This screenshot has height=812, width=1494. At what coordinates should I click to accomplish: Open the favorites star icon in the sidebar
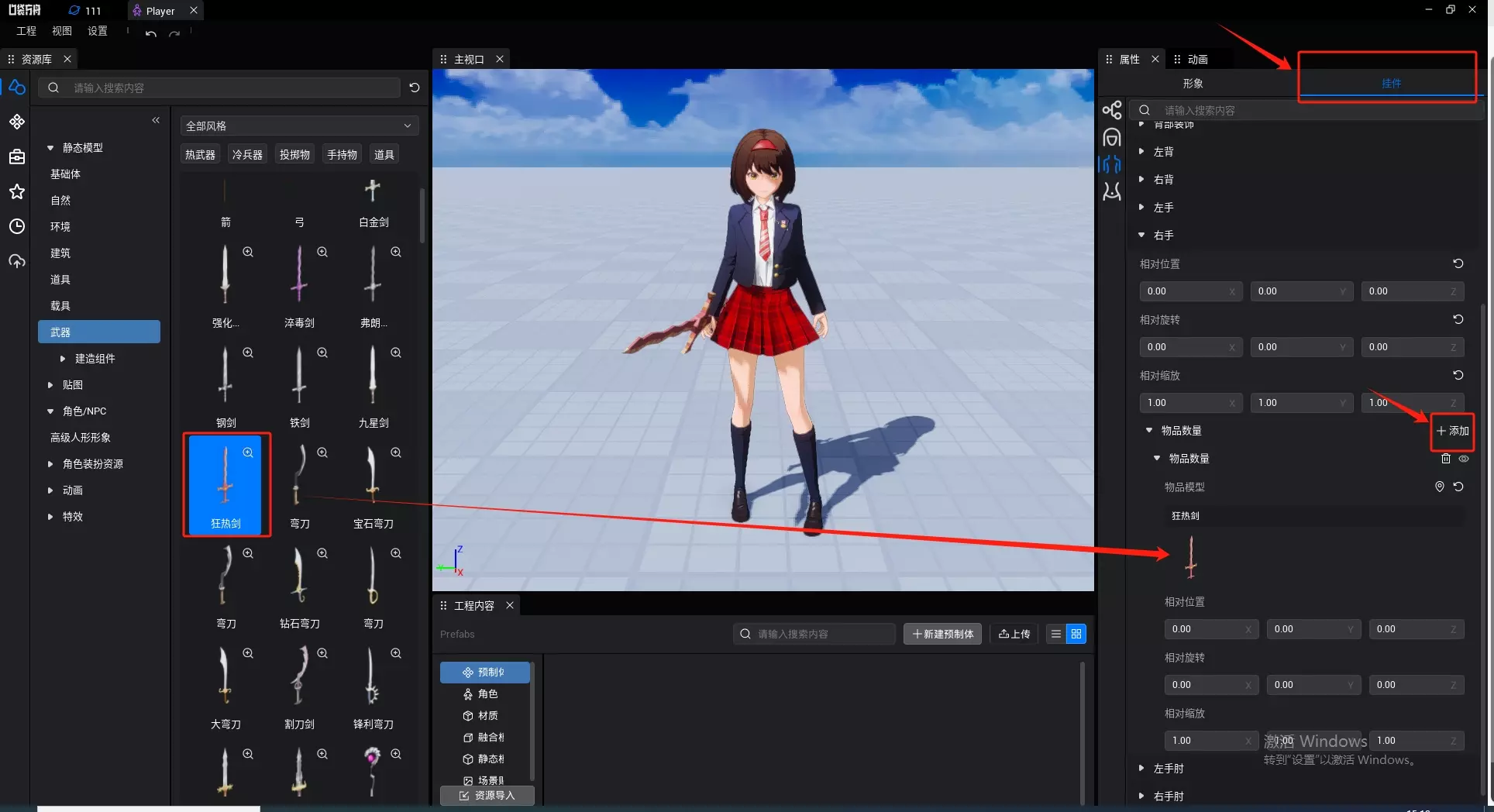[17, 191]
